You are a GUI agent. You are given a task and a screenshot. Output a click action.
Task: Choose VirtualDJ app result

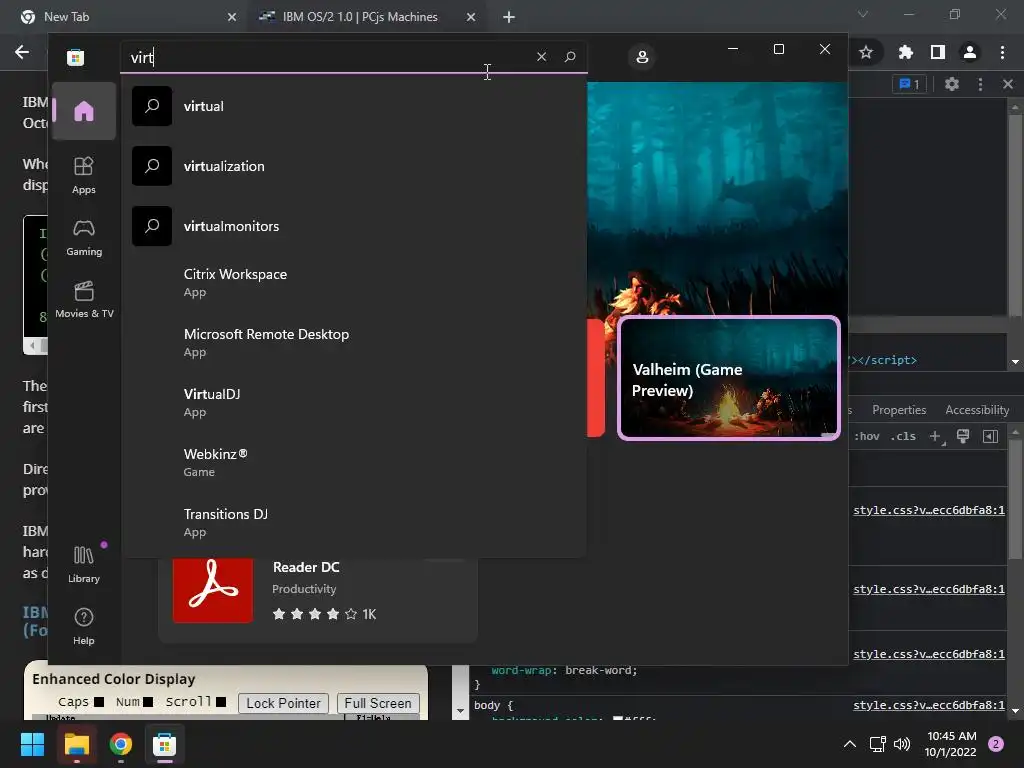pos(354,403)
